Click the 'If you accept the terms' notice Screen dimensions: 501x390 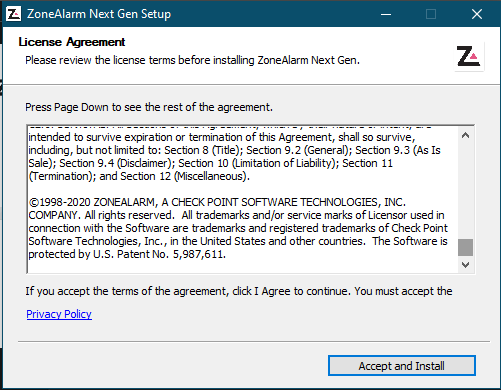tap(239, 291)
